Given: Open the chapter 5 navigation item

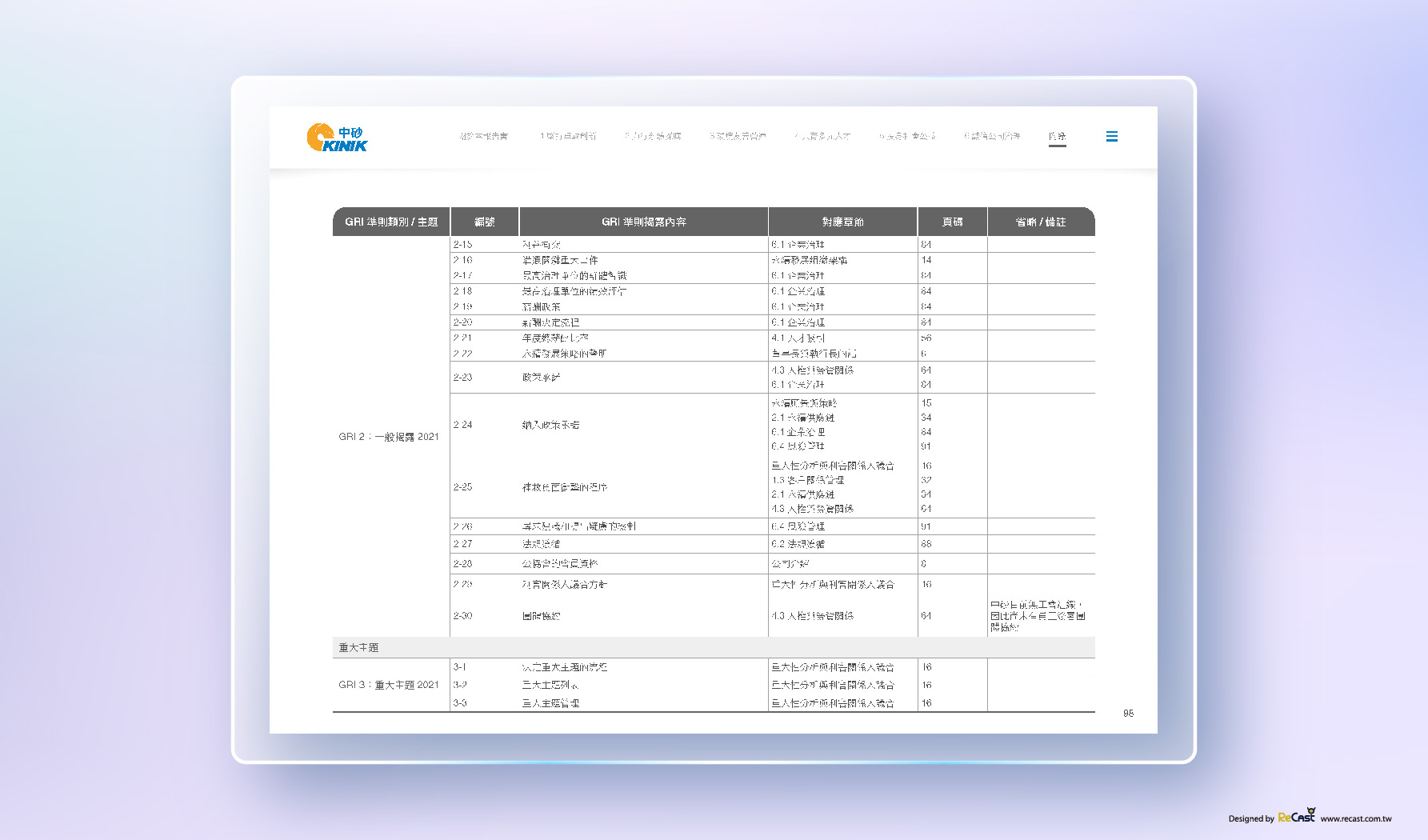Looking at the screenshot, I should [906, 136].
